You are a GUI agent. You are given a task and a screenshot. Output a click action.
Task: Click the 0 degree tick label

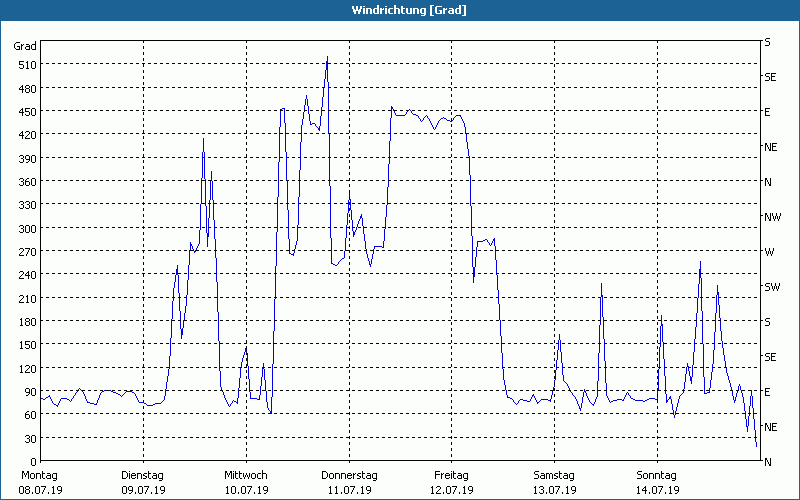33,462
